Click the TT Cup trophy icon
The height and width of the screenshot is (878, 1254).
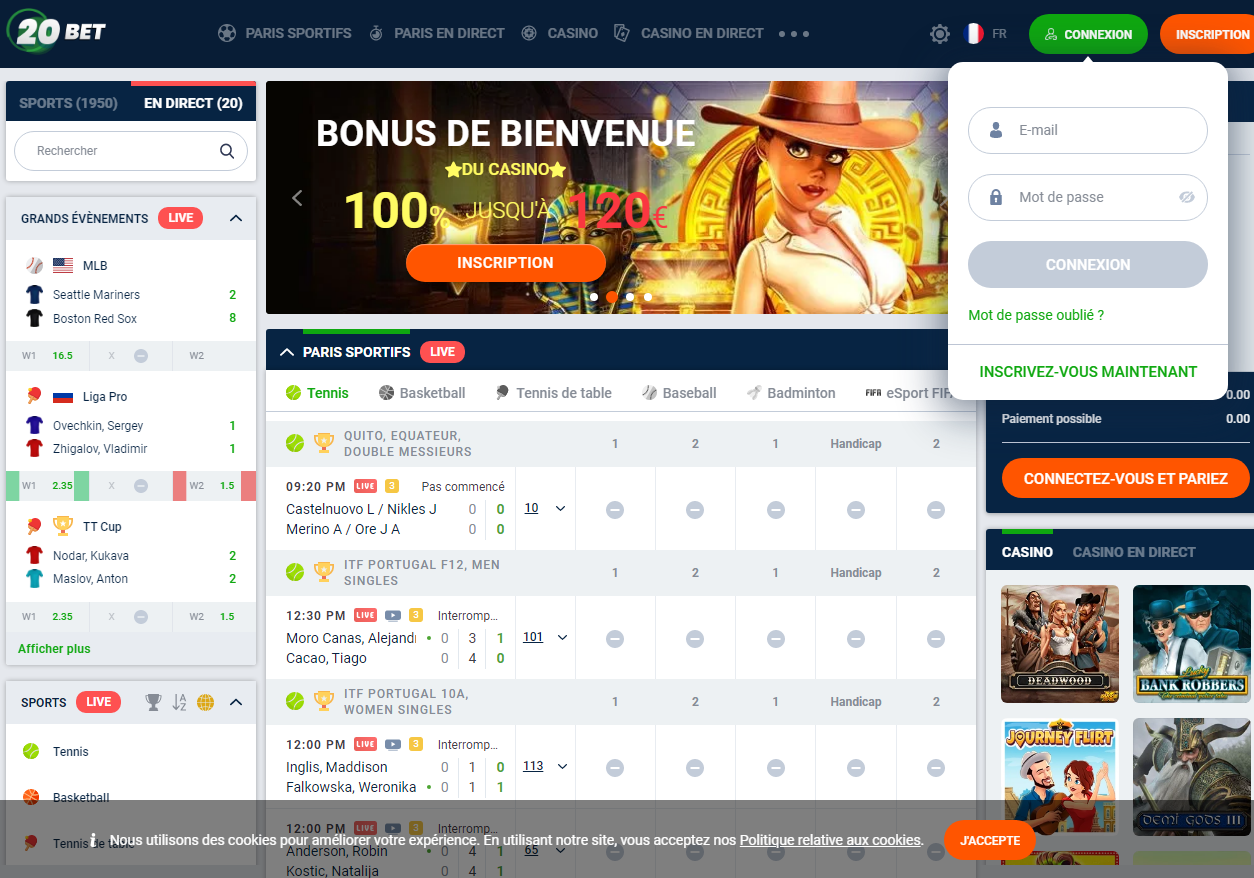pyautogui.click(x=63, y=526)
